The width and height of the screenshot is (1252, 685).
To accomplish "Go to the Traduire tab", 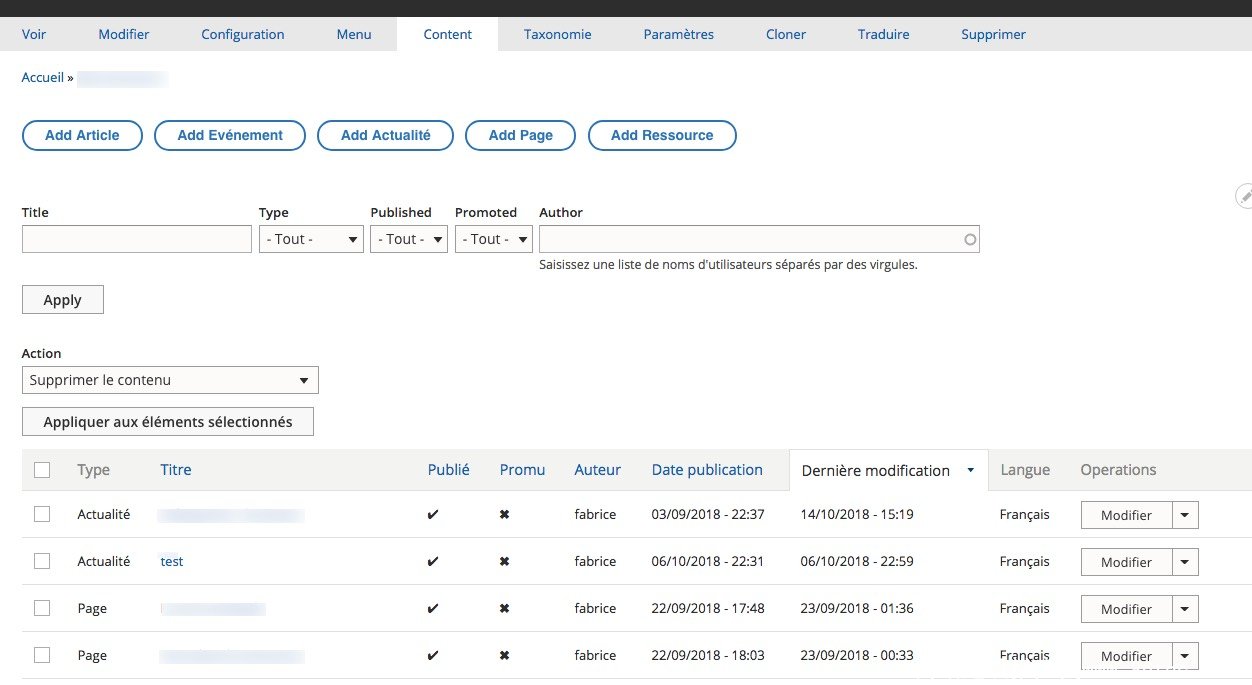I will point(884,34).
